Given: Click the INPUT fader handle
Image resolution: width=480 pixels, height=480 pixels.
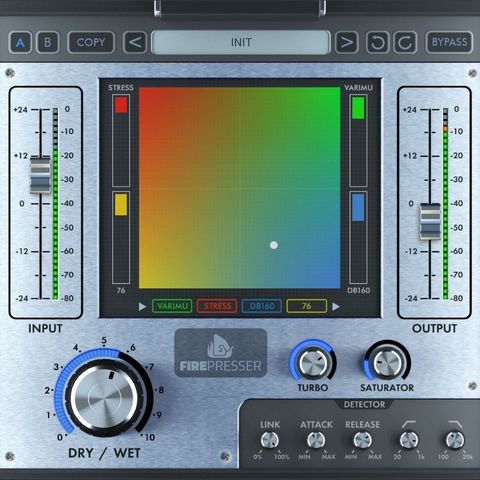Looking at the screenshot, I should (40, 175).
